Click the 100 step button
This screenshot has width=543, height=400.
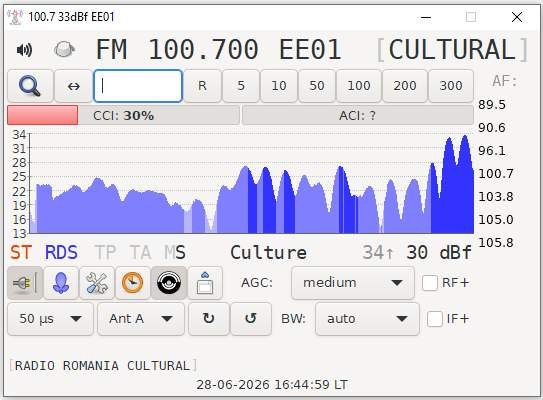359,86
